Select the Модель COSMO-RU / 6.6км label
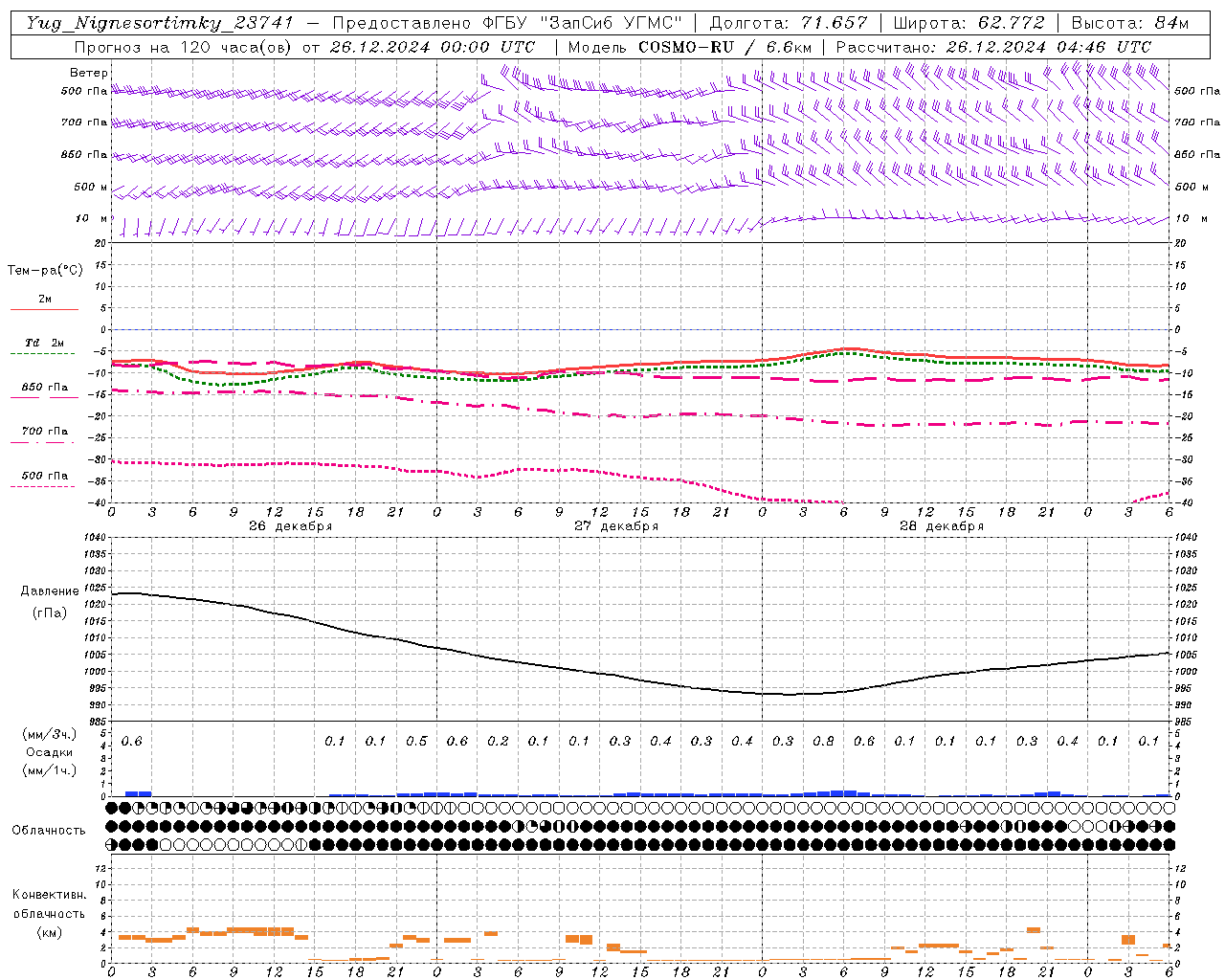The height and width of the screenshot is (980, 1225). pyautogui.click(x=689, y=47)
